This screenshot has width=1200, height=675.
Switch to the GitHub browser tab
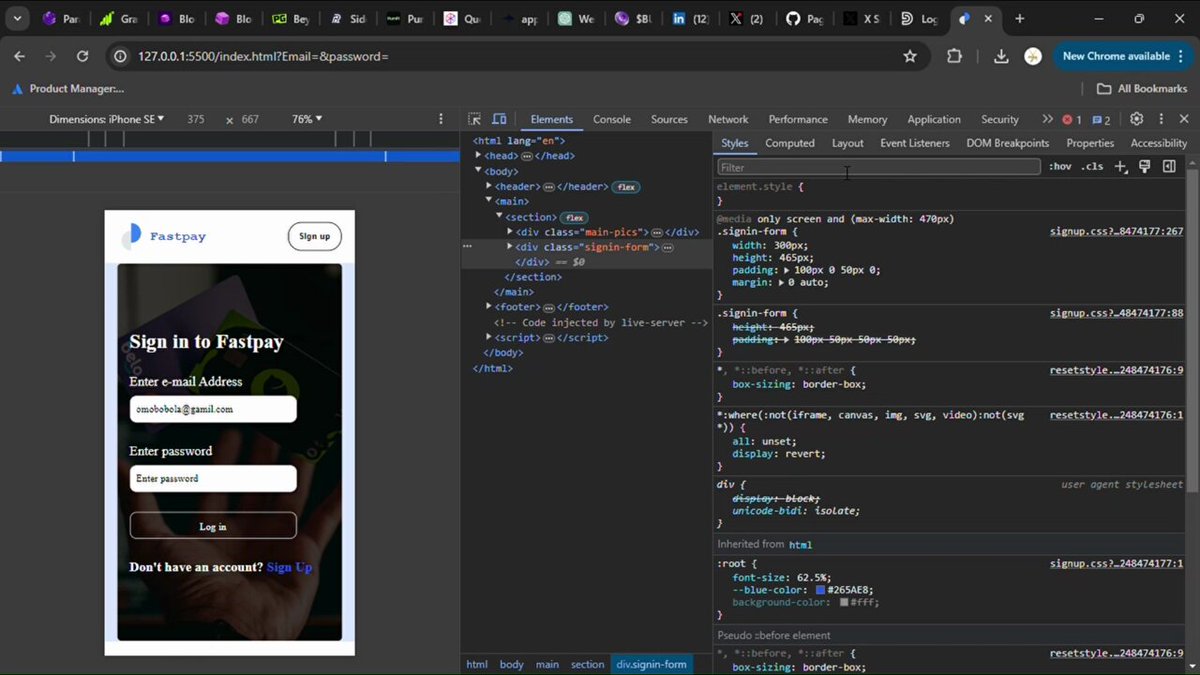click(806, 18)
